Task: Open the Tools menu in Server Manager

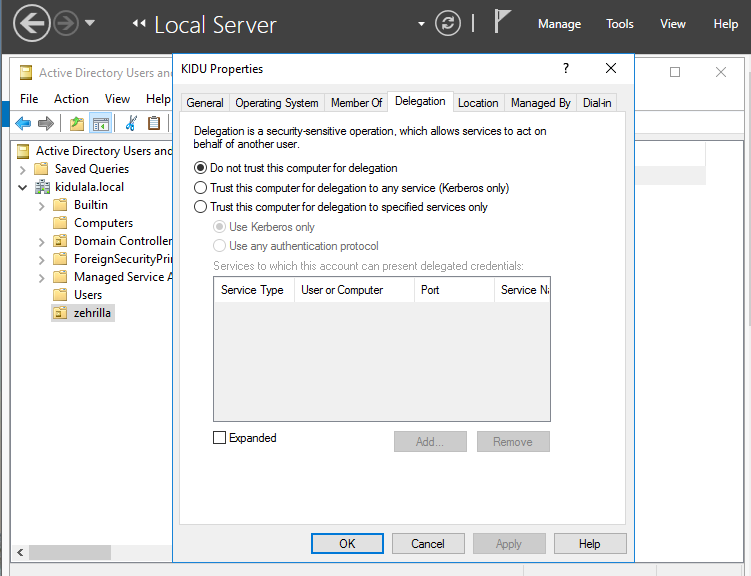Action: click(620, 24)
